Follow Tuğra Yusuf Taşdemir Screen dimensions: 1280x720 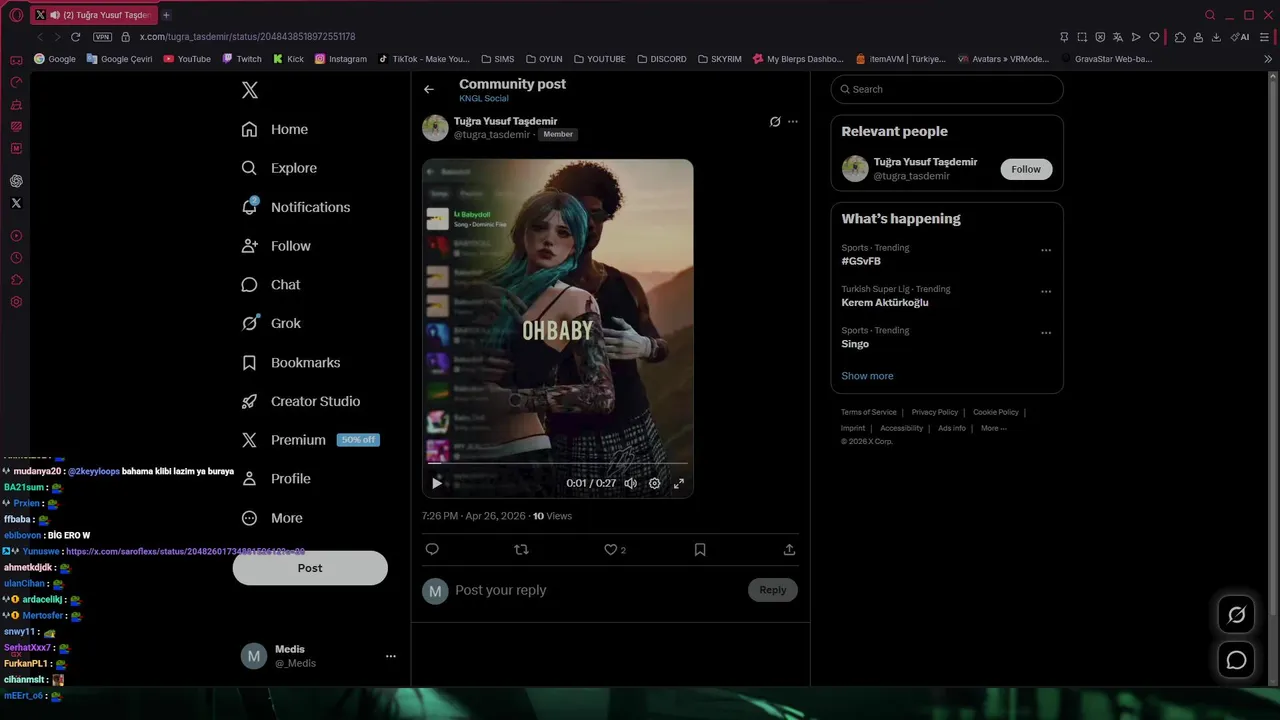pyautogui.click(x=1026, y=169)
